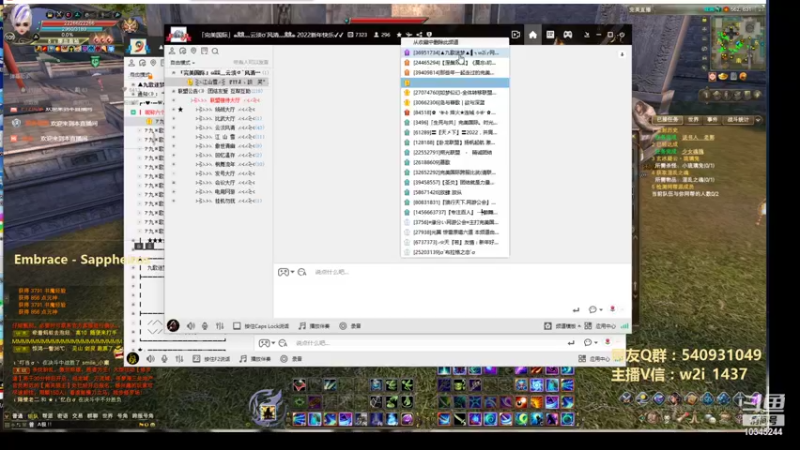800x450 pixels.
Task: Click 播放伴奏 in front window bottom bar
Action: pyautogui.click(x=314, y=326)
